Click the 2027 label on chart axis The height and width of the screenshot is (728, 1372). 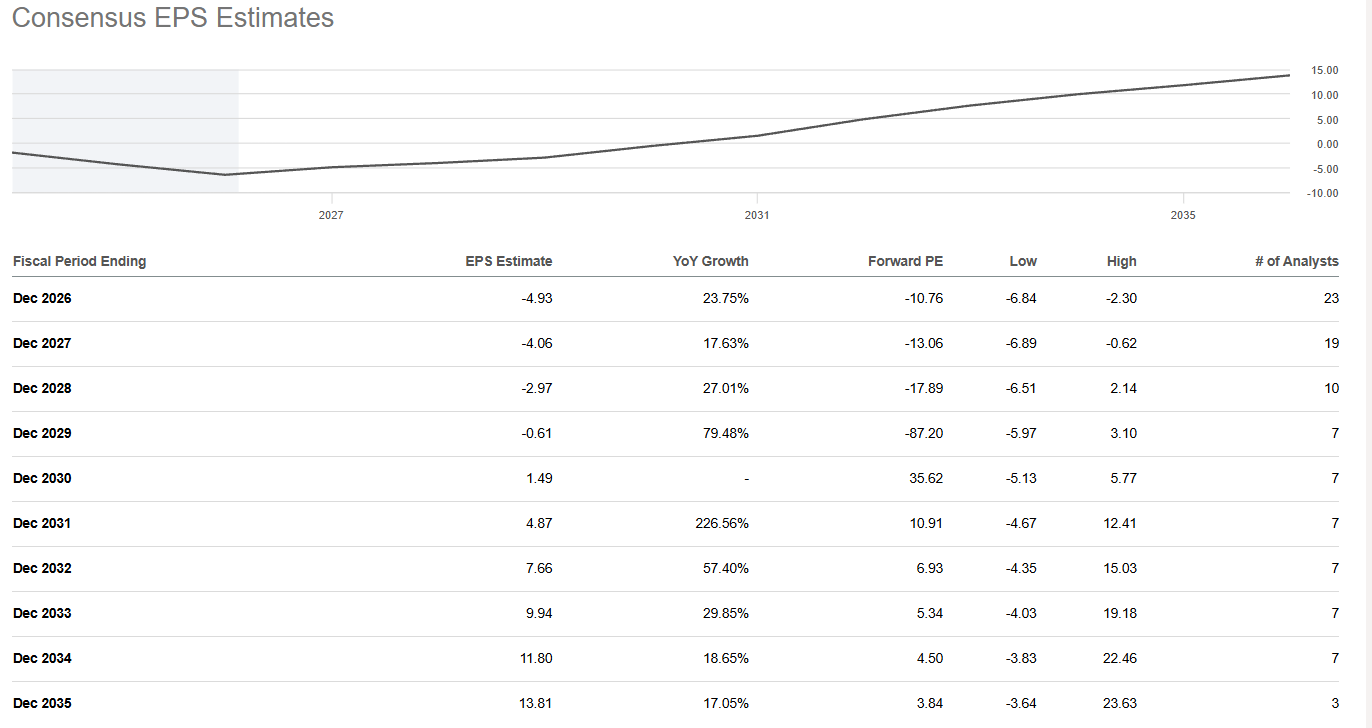click(x=331, y=215)
